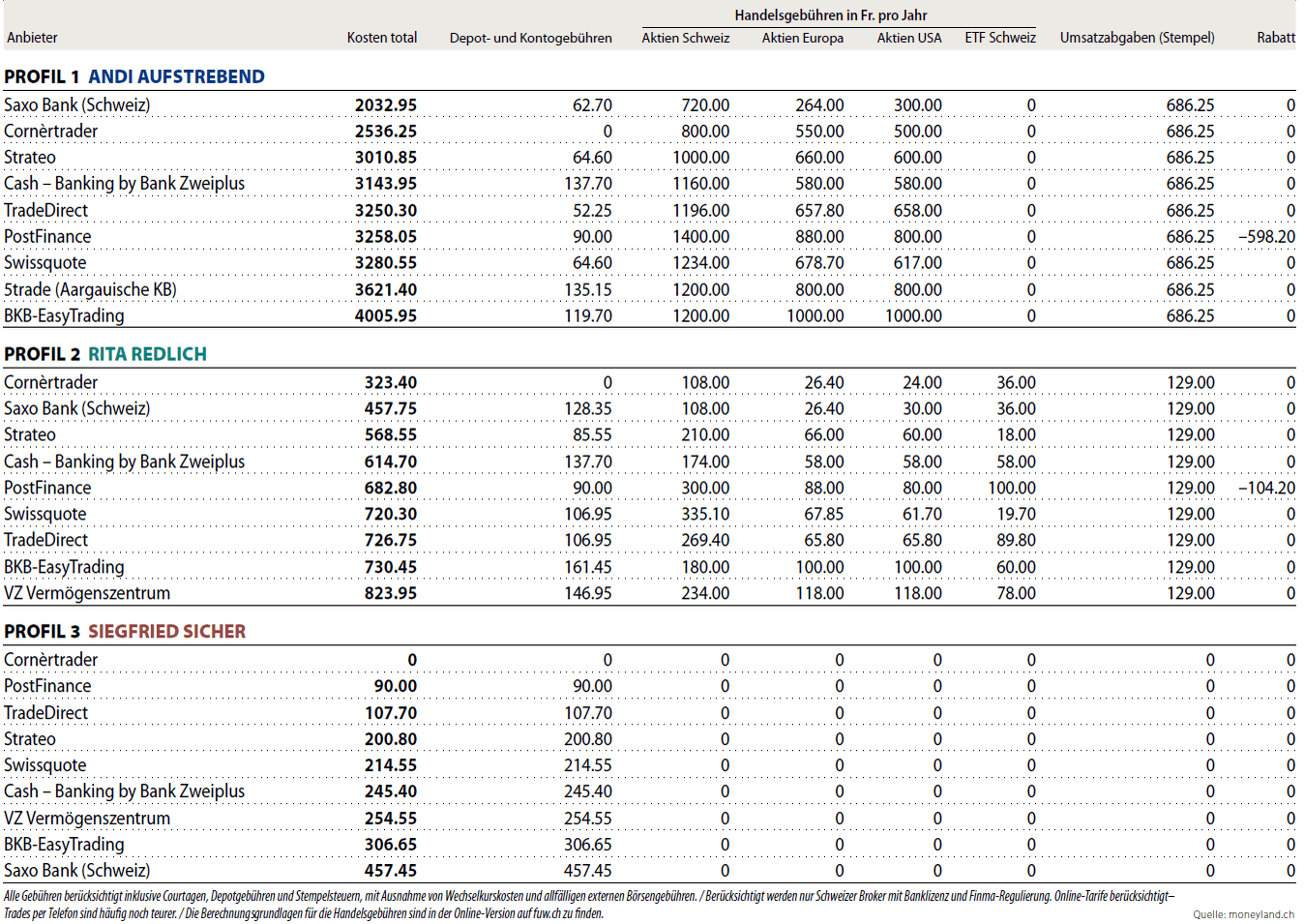This screenshot has height=924, width=1304.
Task: Click Cash – Banking by Bank Zweiplus in Profil 1
Action: click(125, 184)
